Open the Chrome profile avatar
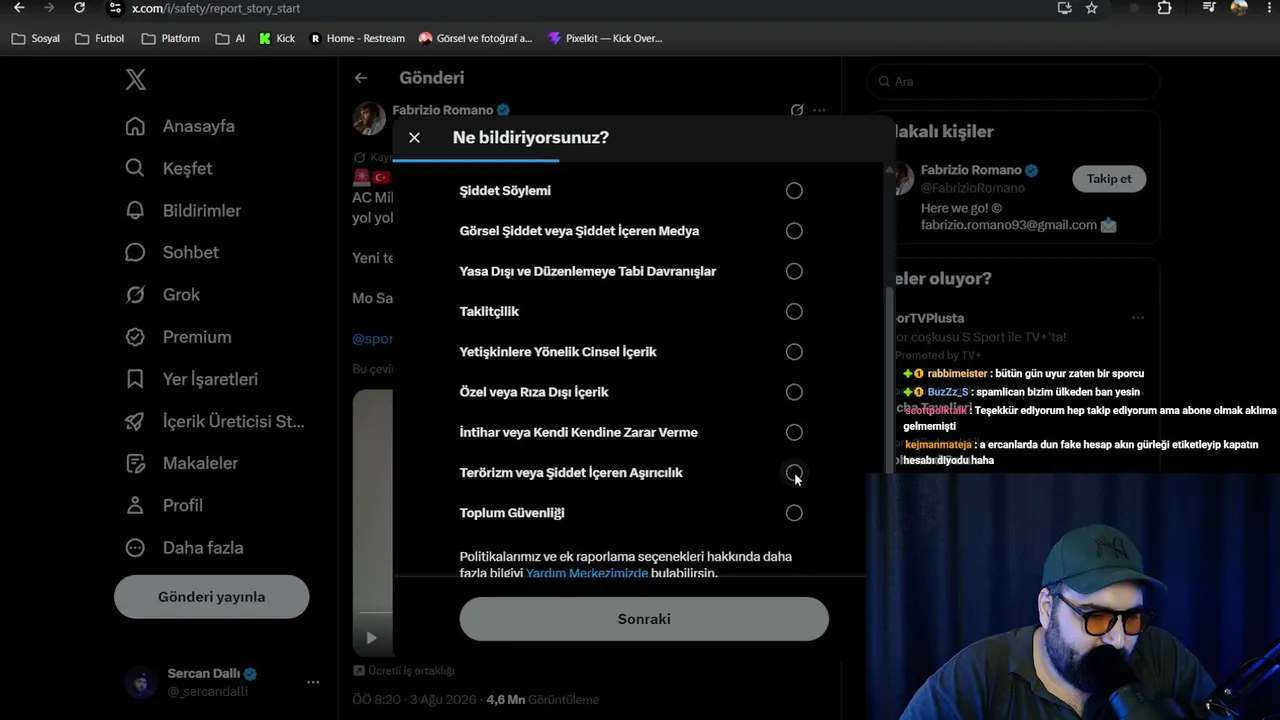The height and width of the screenshot is (720, 1280). [x=1239, y=8]
